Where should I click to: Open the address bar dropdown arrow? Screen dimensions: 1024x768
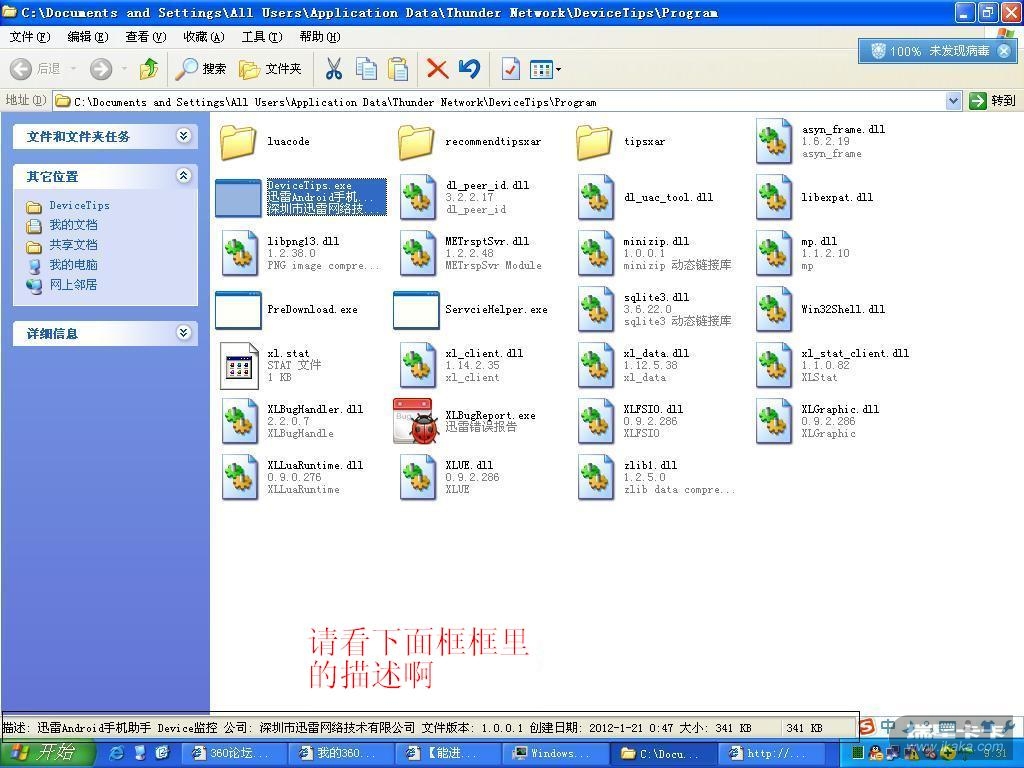point(953,101)
